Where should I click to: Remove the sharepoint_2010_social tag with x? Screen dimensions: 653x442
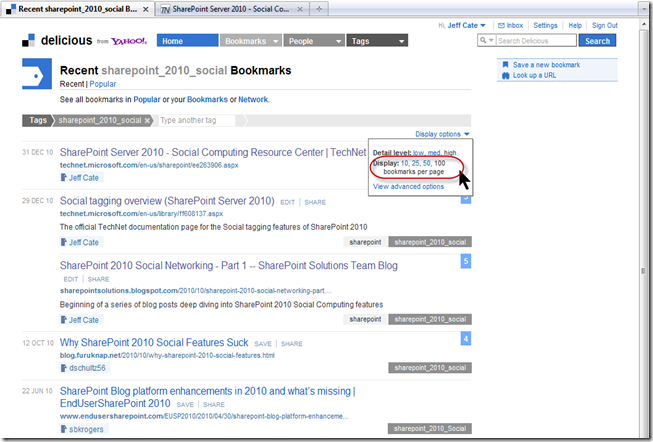147,121
